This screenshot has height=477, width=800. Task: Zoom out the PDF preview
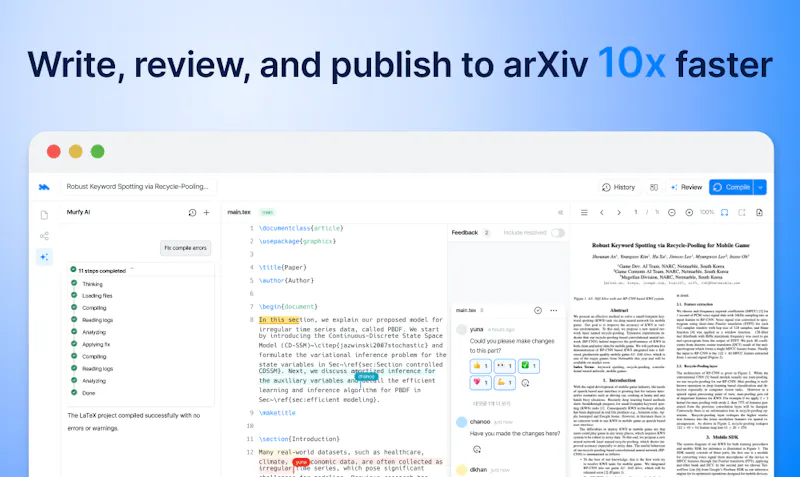point(672,212)
